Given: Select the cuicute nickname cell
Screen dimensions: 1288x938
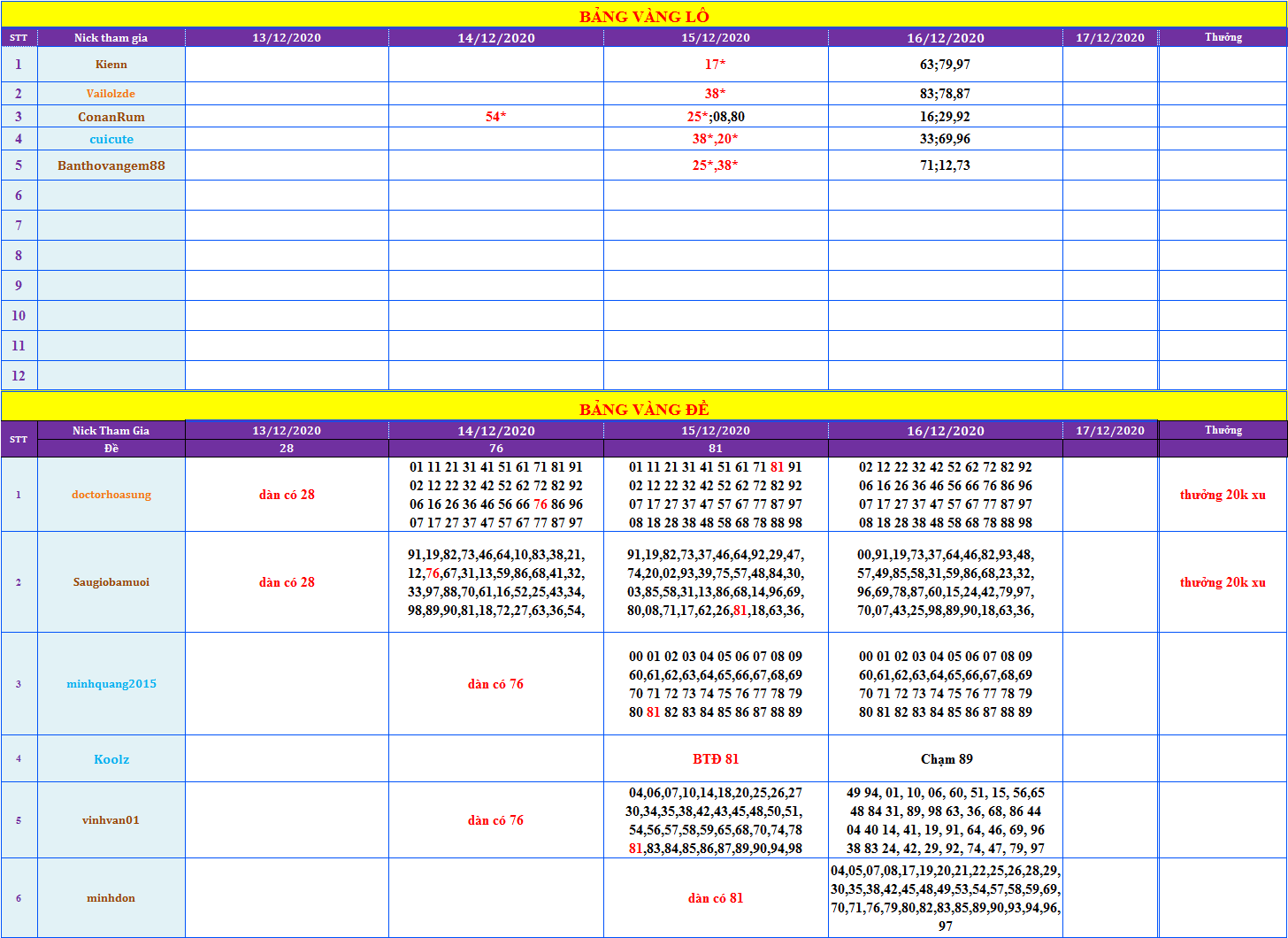Looking at the screenshot, I should [x=111, y=139].
